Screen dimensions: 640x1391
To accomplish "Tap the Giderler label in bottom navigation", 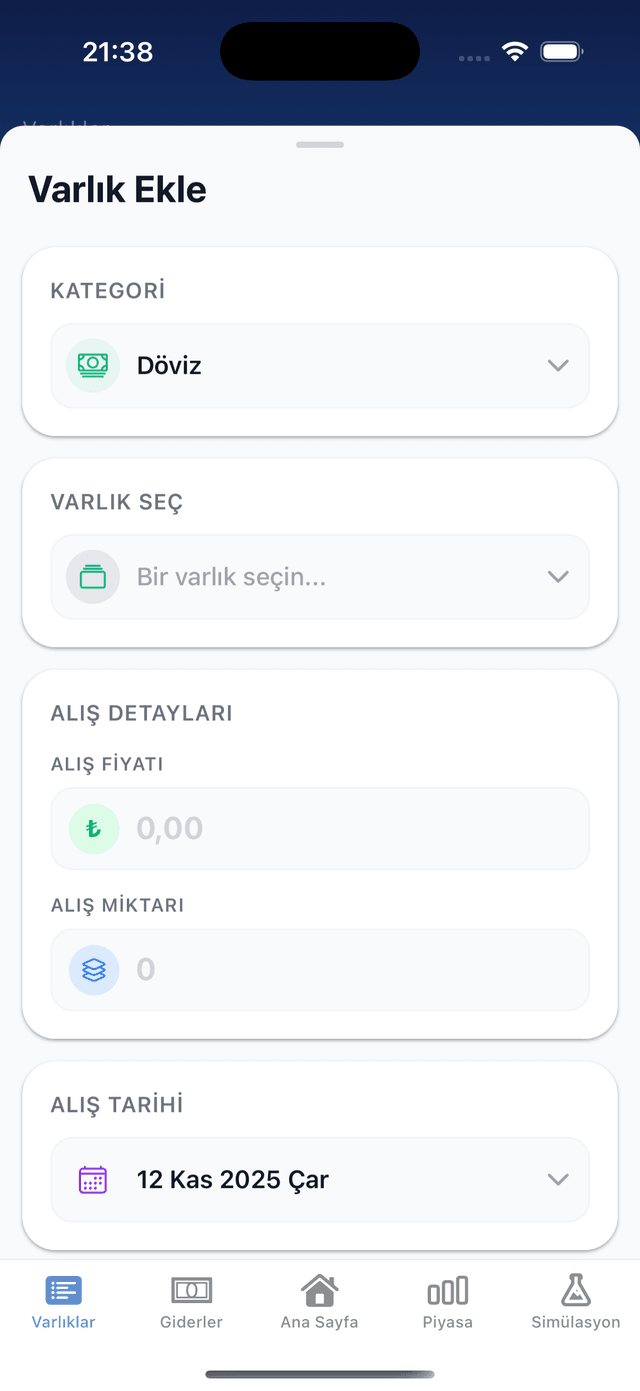I will (x=191, y=1321).
